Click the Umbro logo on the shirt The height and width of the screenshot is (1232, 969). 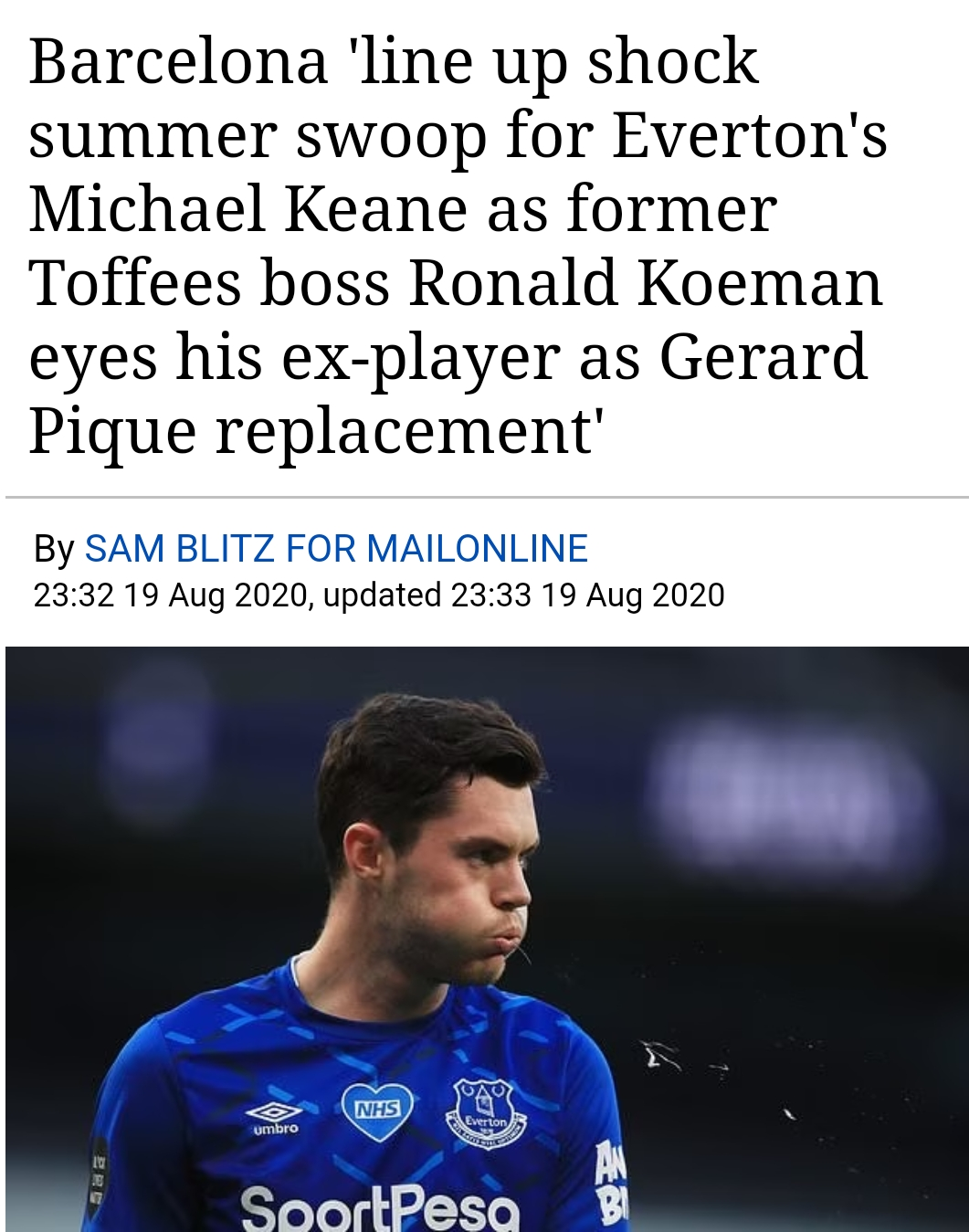click(274, 1116)
